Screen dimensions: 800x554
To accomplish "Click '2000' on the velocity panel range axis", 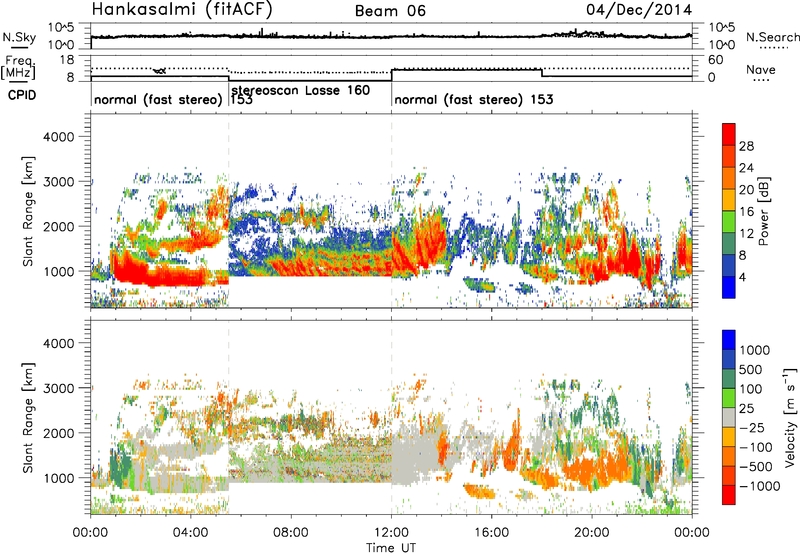I will click(58, 433).
